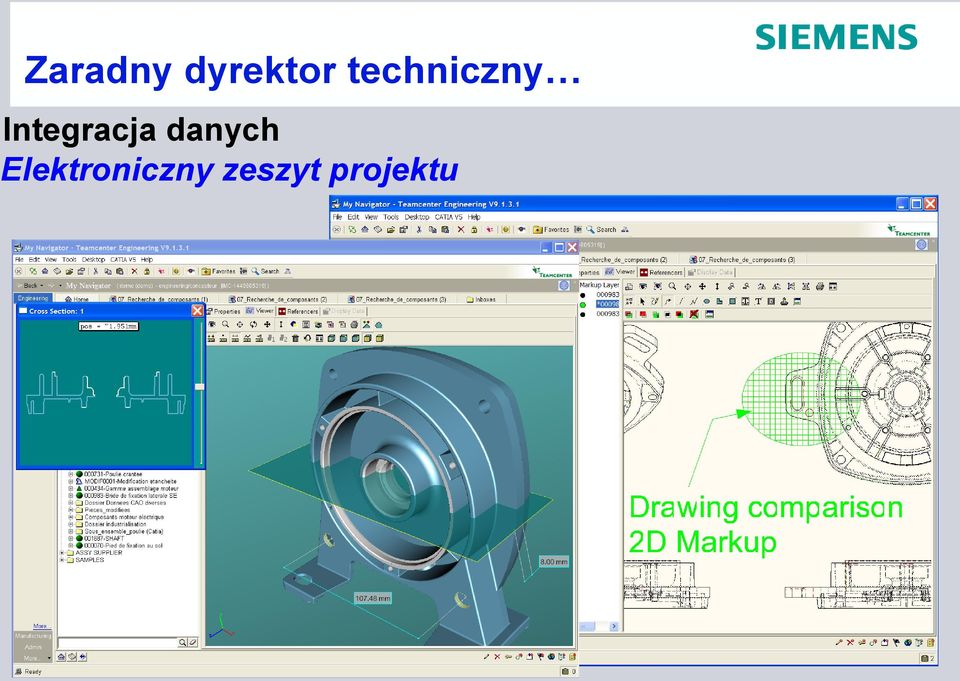Click the Engineering button in left sidebar
Screen dimensions: 960x681
[x=33, y=298]
